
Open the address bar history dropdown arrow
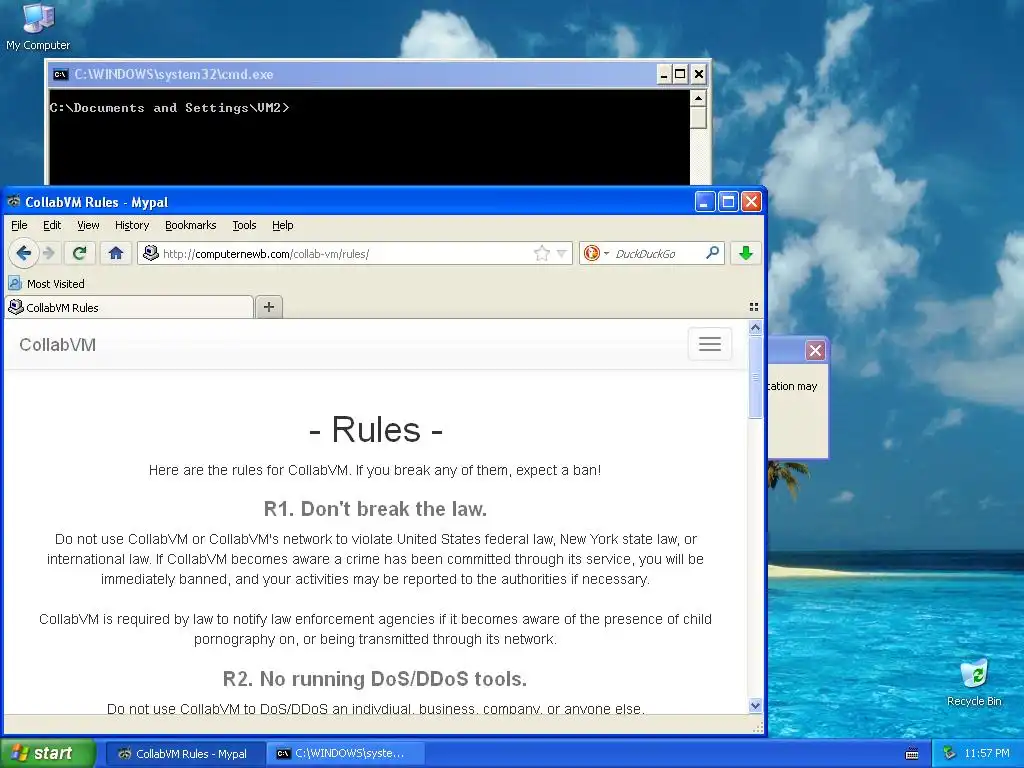[x=562, y=253]
